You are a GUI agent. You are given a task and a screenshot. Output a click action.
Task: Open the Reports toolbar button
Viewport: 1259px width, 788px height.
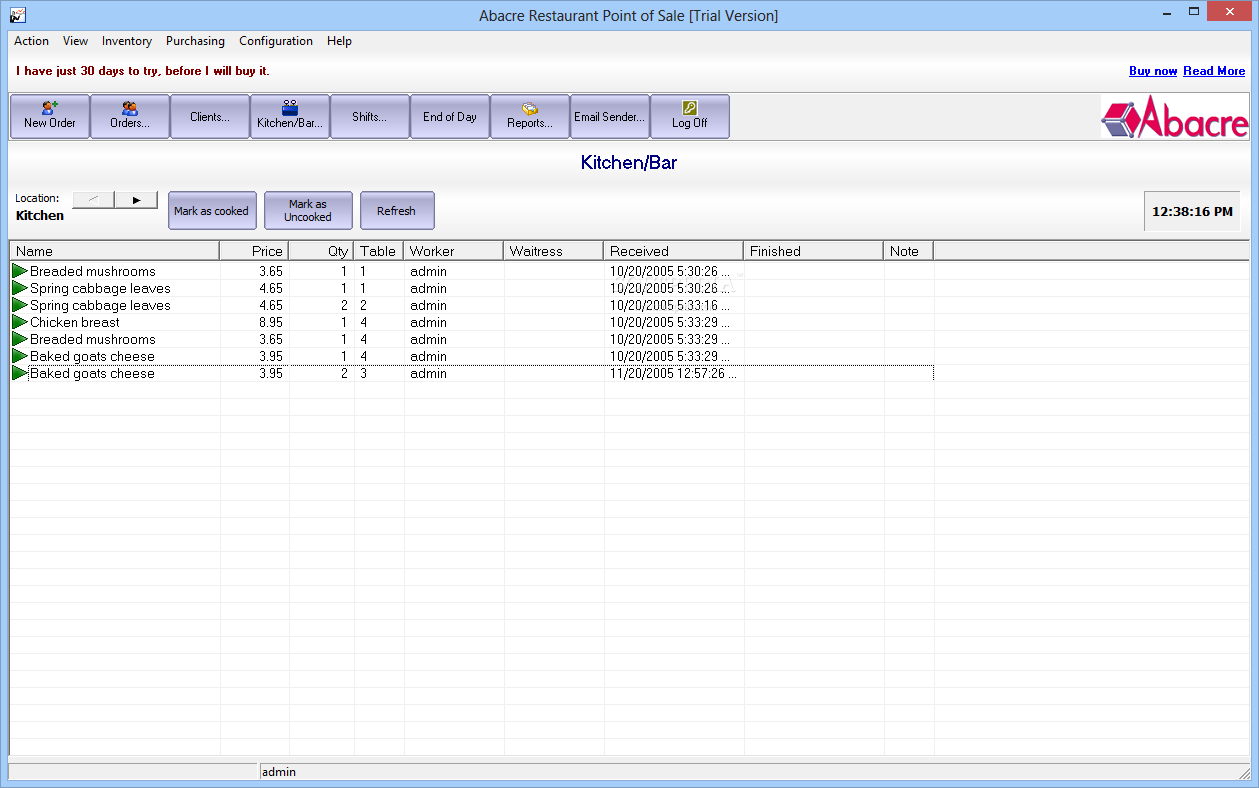pyautogui.click(x=530, y=116)
